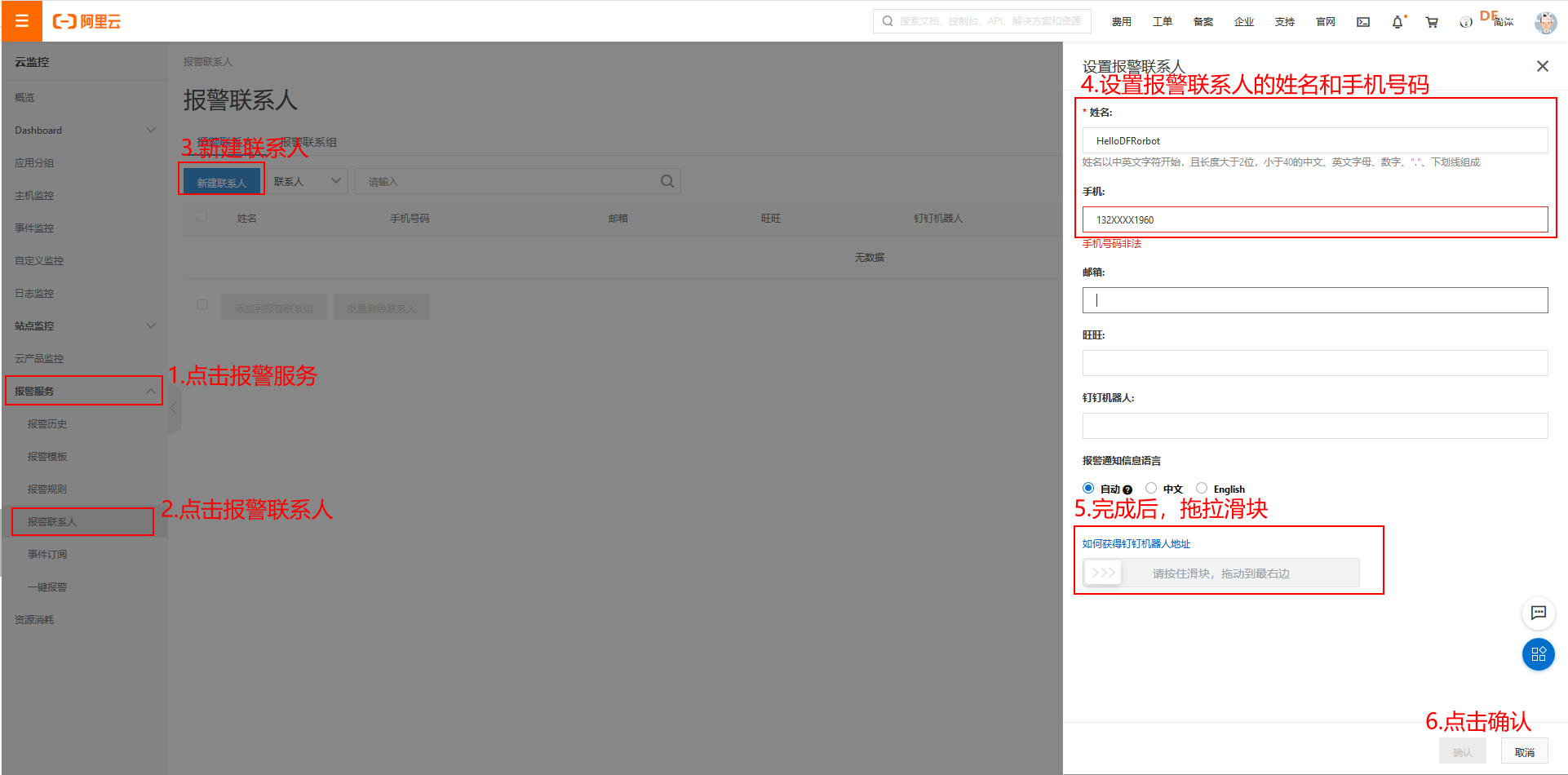Click the help icon beside 自动
The width and height of the screenshot is (1568, 775).
(x=1127, y=490)
